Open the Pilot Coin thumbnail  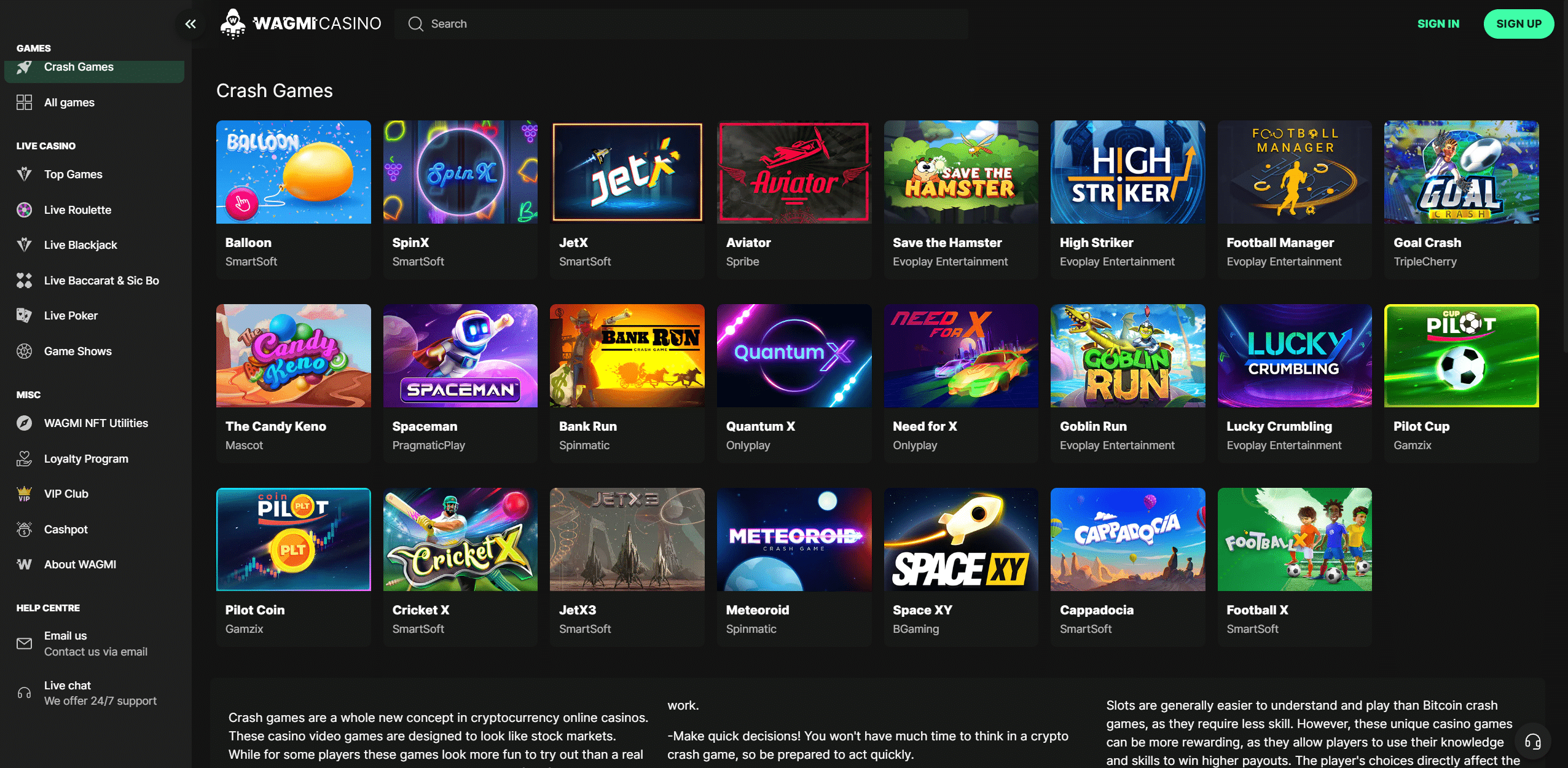294,539
